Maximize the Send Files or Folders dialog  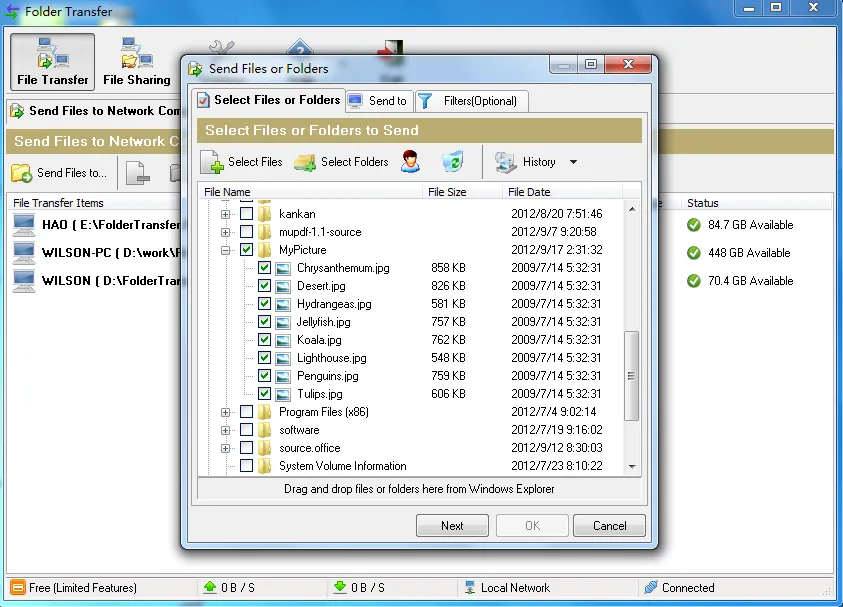[x=591, y=65]
